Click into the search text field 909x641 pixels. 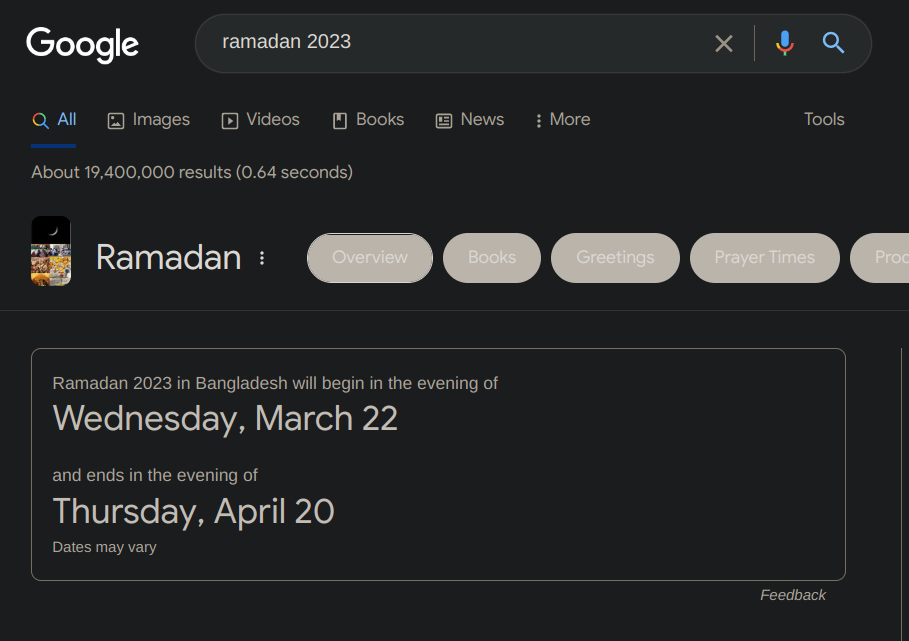point(450,43)
